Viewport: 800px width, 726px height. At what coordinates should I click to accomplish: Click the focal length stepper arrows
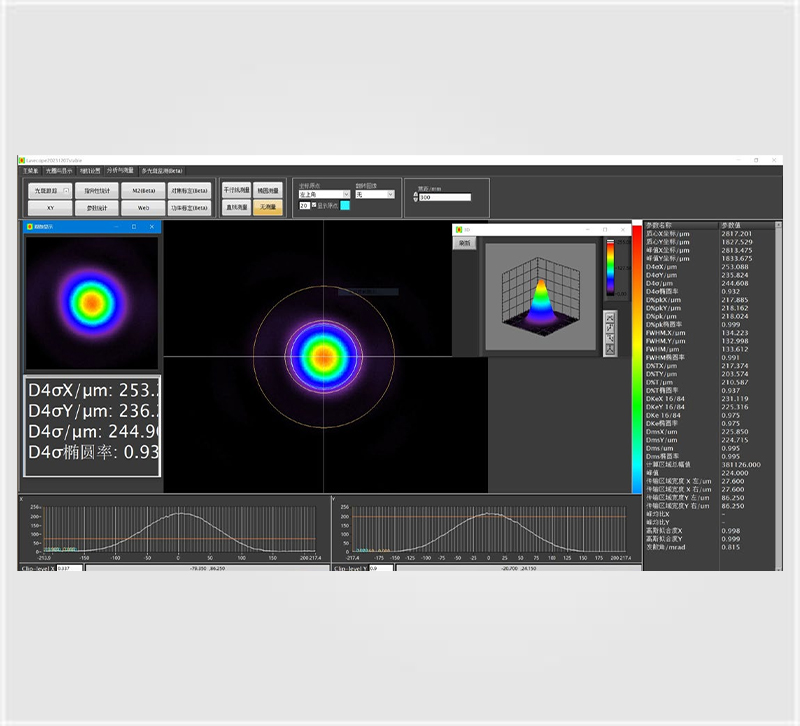point(415,197)
